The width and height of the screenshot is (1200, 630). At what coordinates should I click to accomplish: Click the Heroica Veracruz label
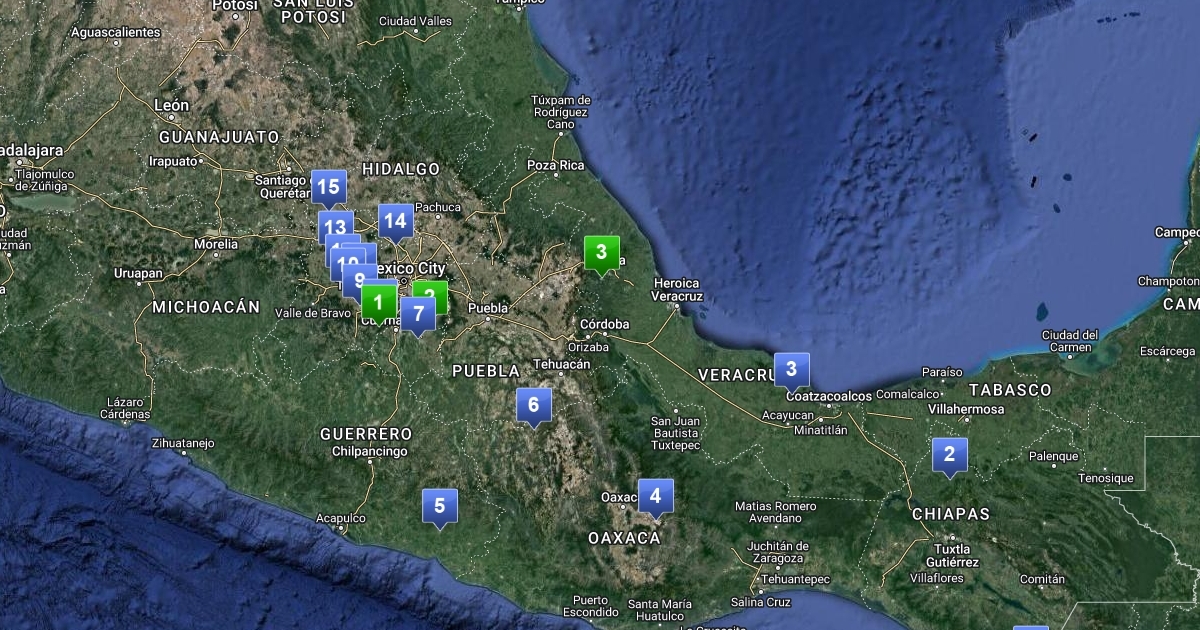pos(677,290)
